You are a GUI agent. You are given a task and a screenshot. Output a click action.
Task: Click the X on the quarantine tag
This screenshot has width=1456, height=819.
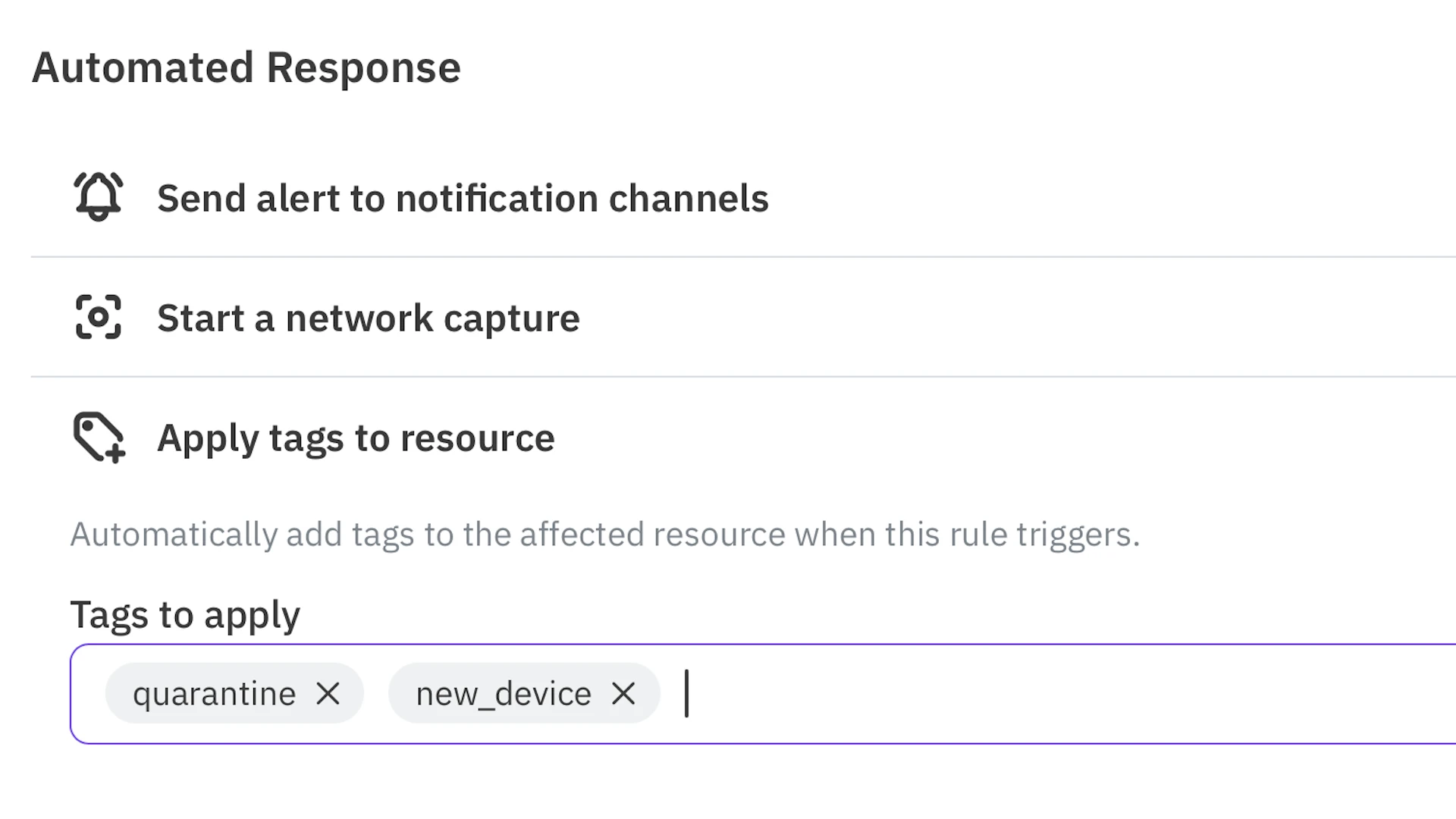328,693
